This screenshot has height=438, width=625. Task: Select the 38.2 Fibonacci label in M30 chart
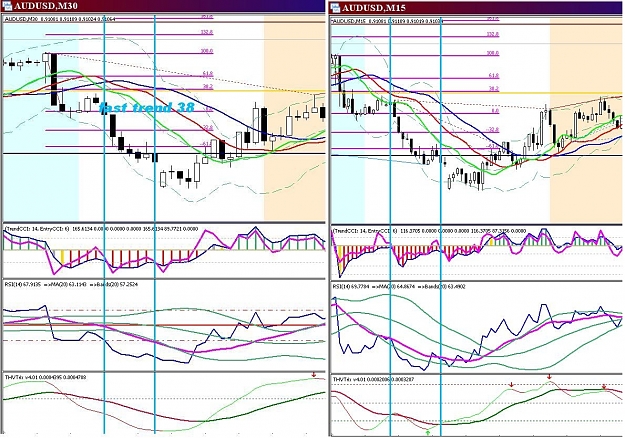point(208,86)
